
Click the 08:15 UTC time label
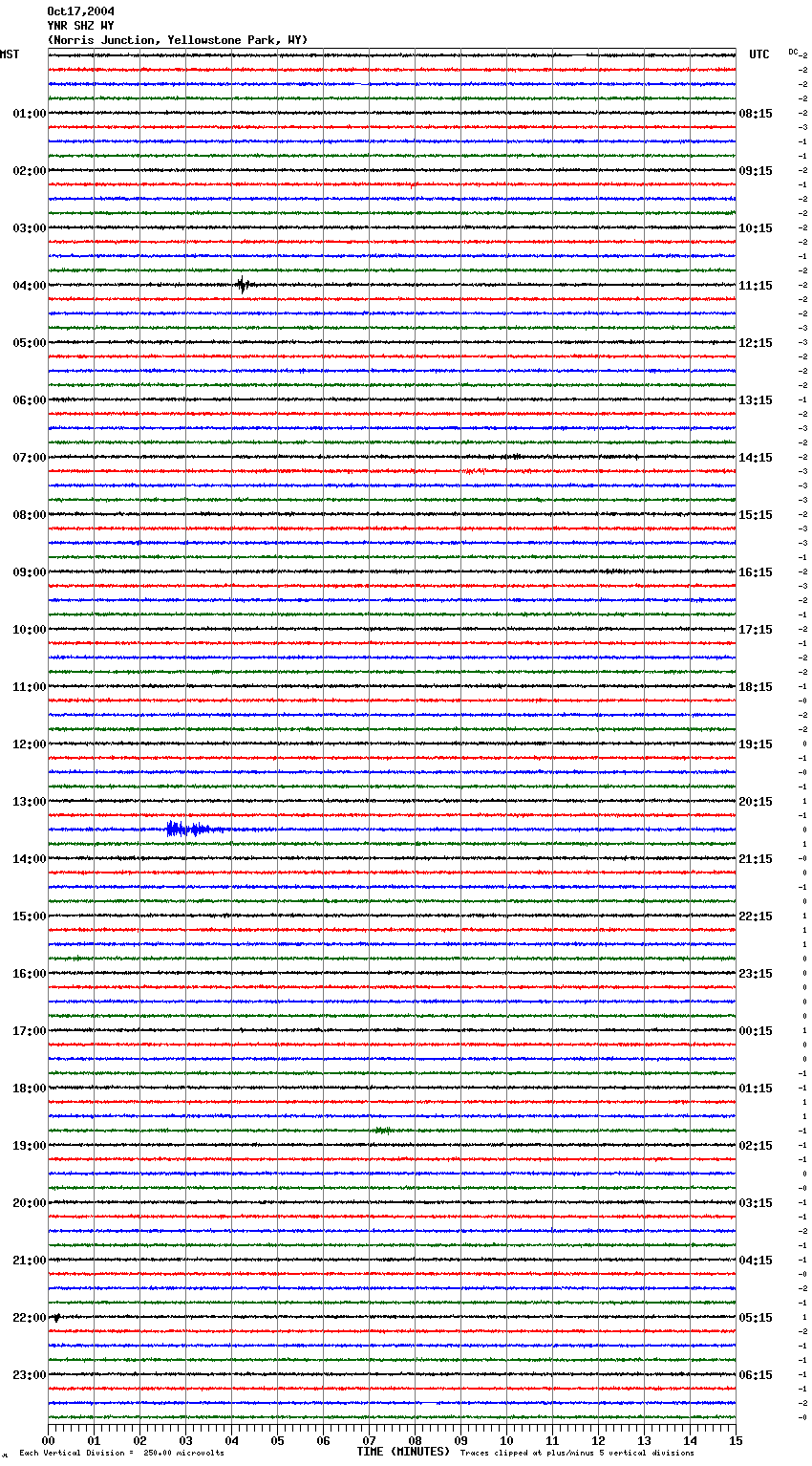[x=756, y=114]
